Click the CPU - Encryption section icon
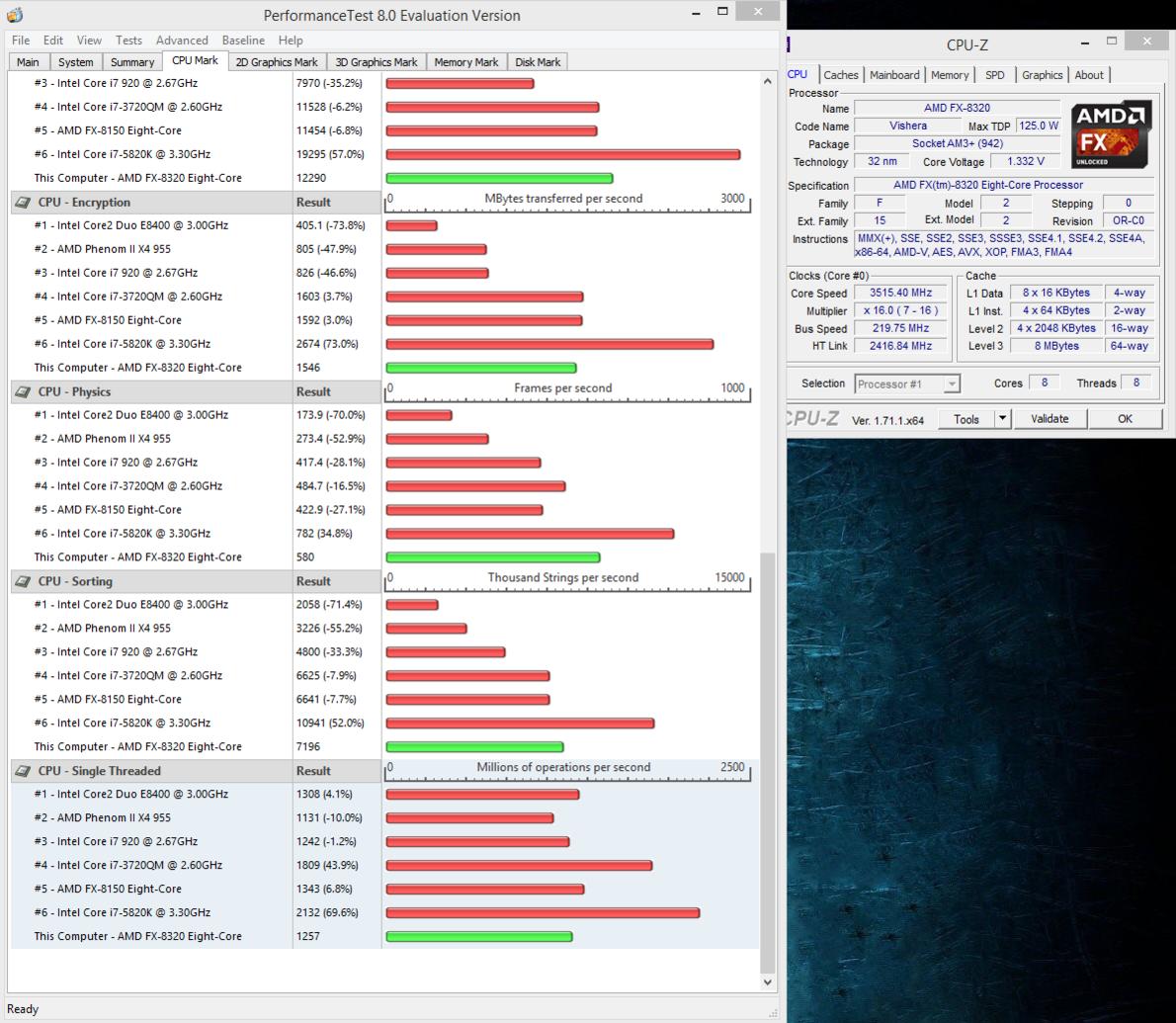Viewport: 1176px width, 1023px height. (24, 203)
